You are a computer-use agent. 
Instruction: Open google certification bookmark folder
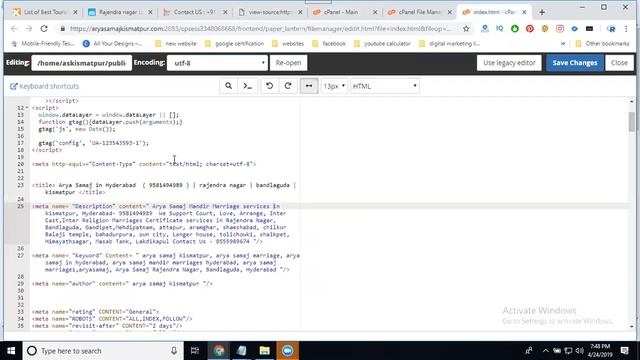tap(234, 43)
